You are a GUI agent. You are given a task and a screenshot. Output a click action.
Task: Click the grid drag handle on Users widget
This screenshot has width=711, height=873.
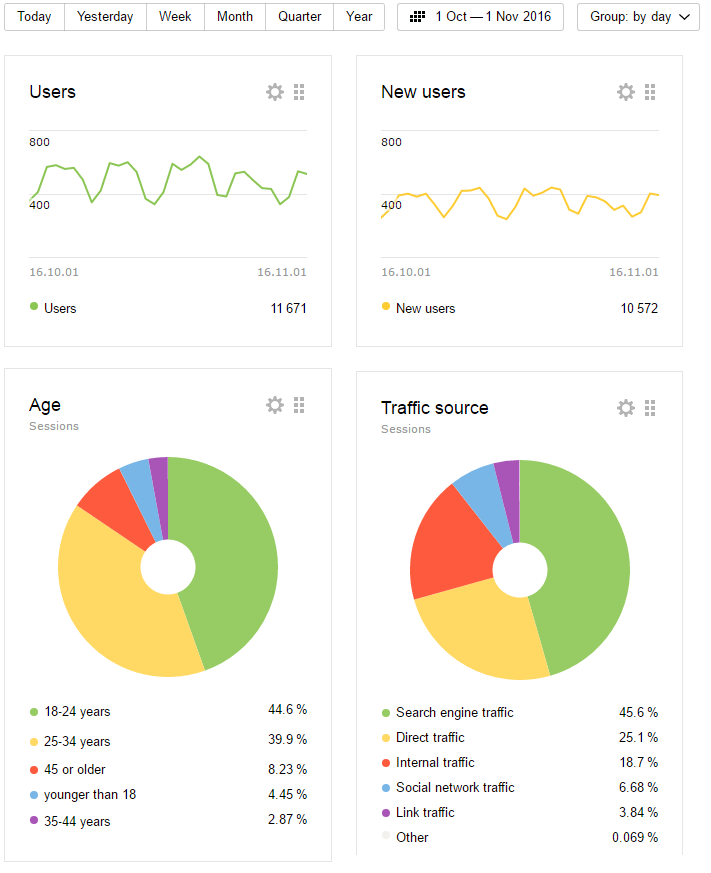(299, 92)
